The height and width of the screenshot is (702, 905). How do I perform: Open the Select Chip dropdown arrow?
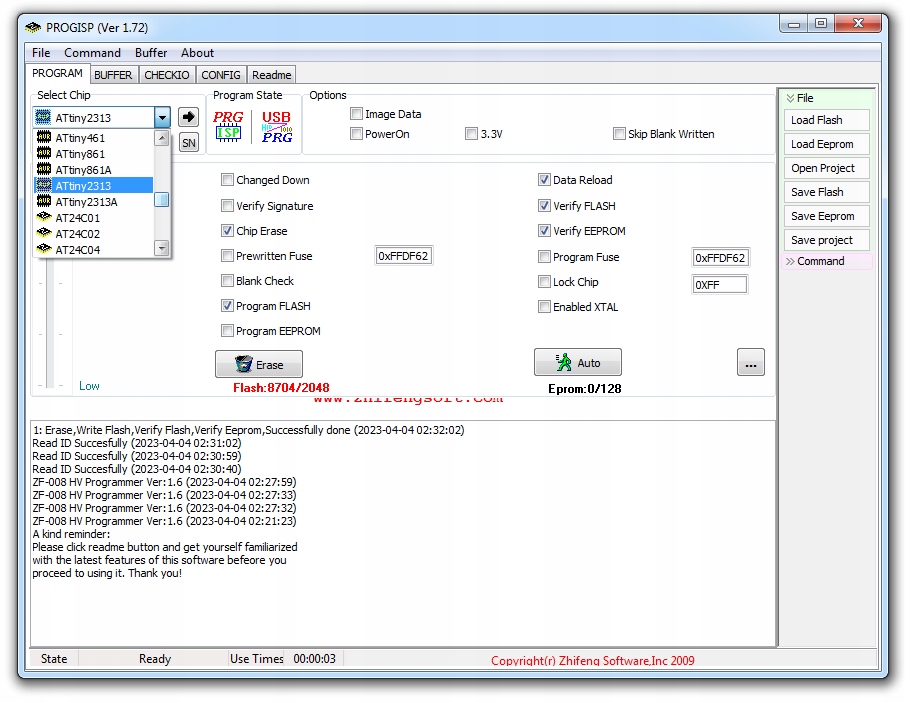[163, 117]
